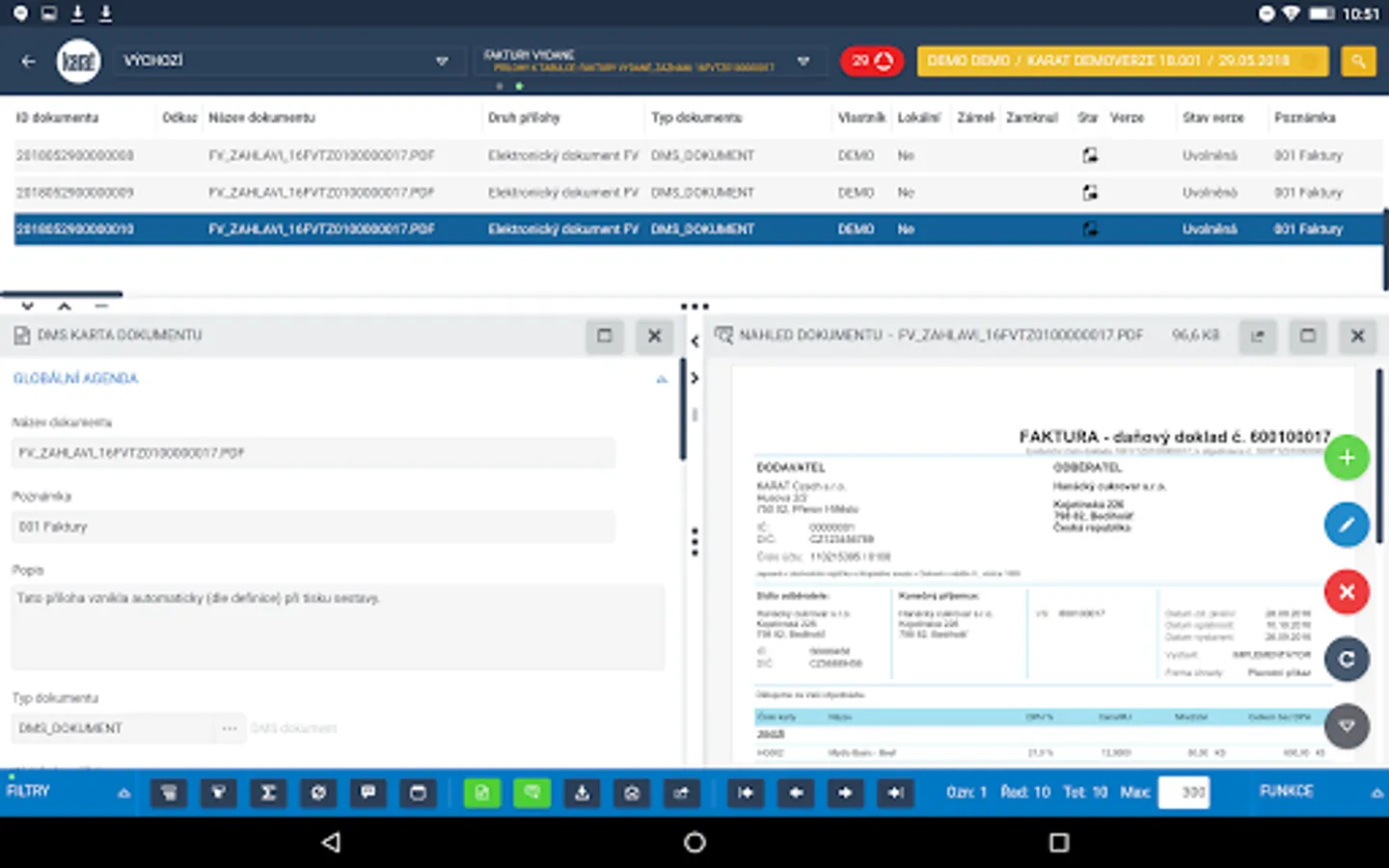Toggle the green document preview button
Screen dimensions: 1389x868
pyautogui.click(x=483, y=792)
